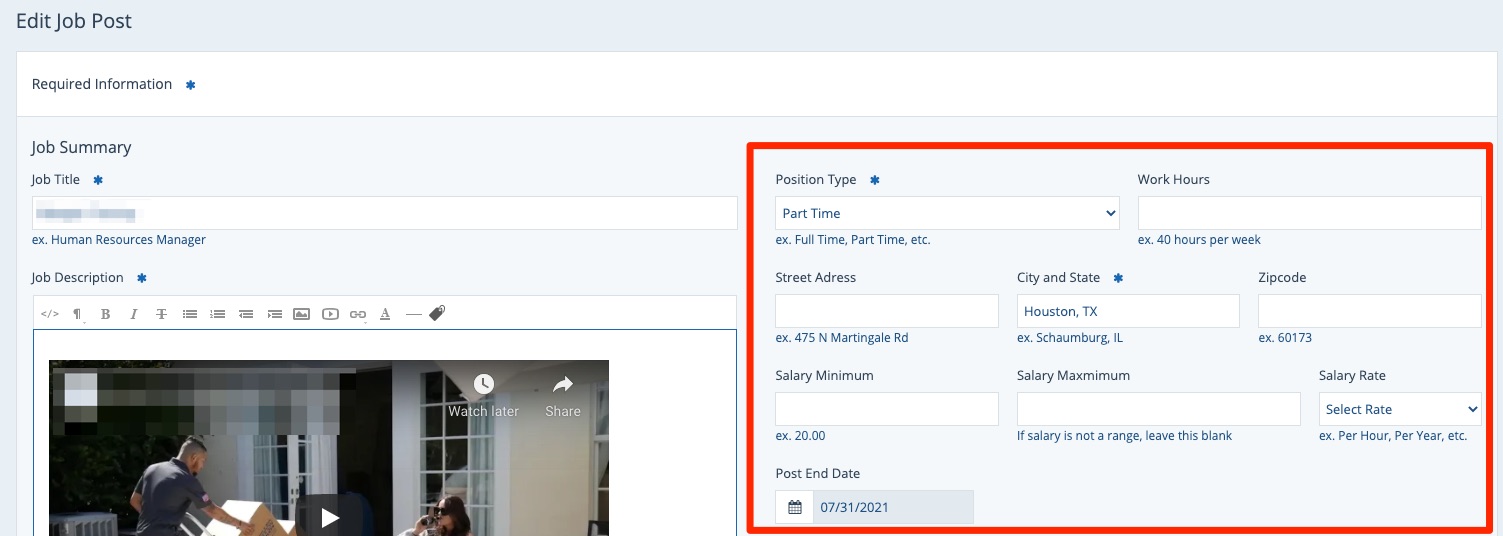The image size is (1503, 536).
Task: Open the calendar icon for Post End Date
Action: pos(795,507)
